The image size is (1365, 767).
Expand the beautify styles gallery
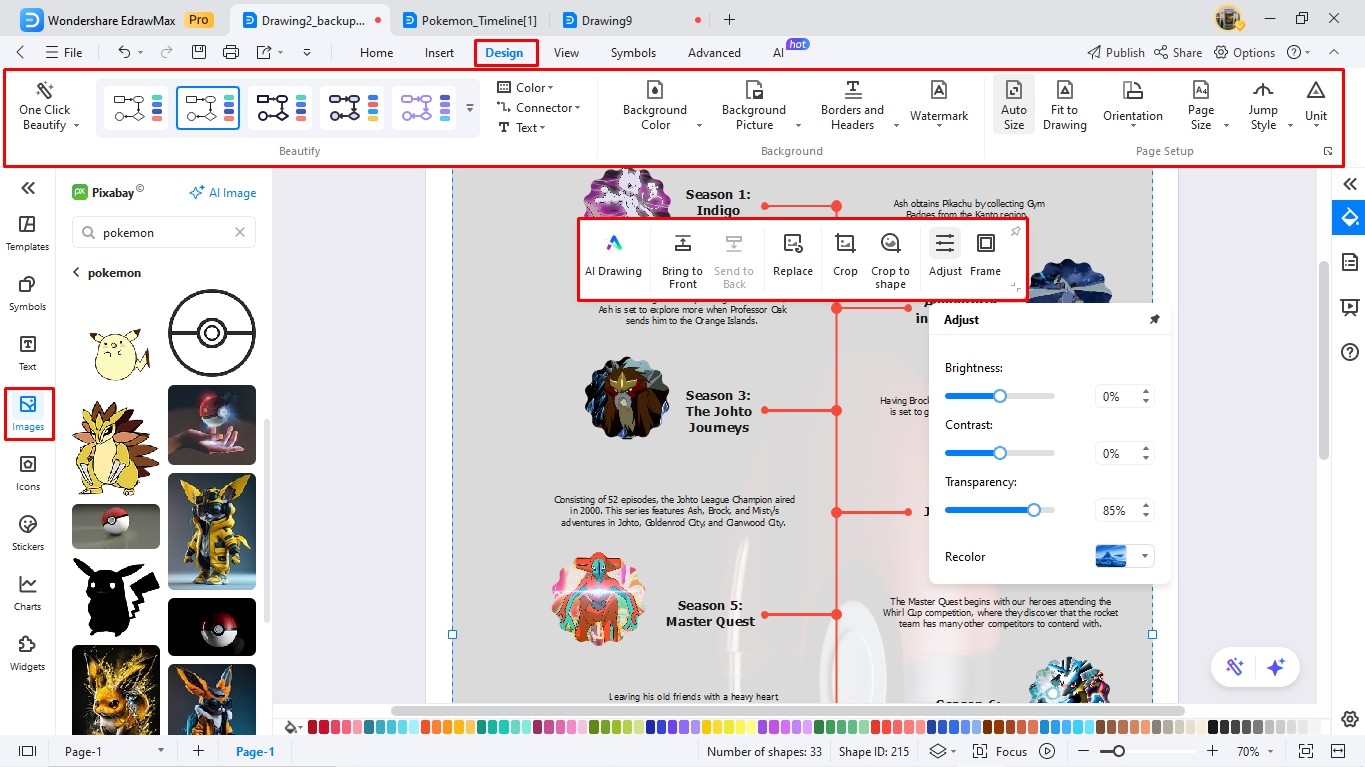(x=470, y=107)
